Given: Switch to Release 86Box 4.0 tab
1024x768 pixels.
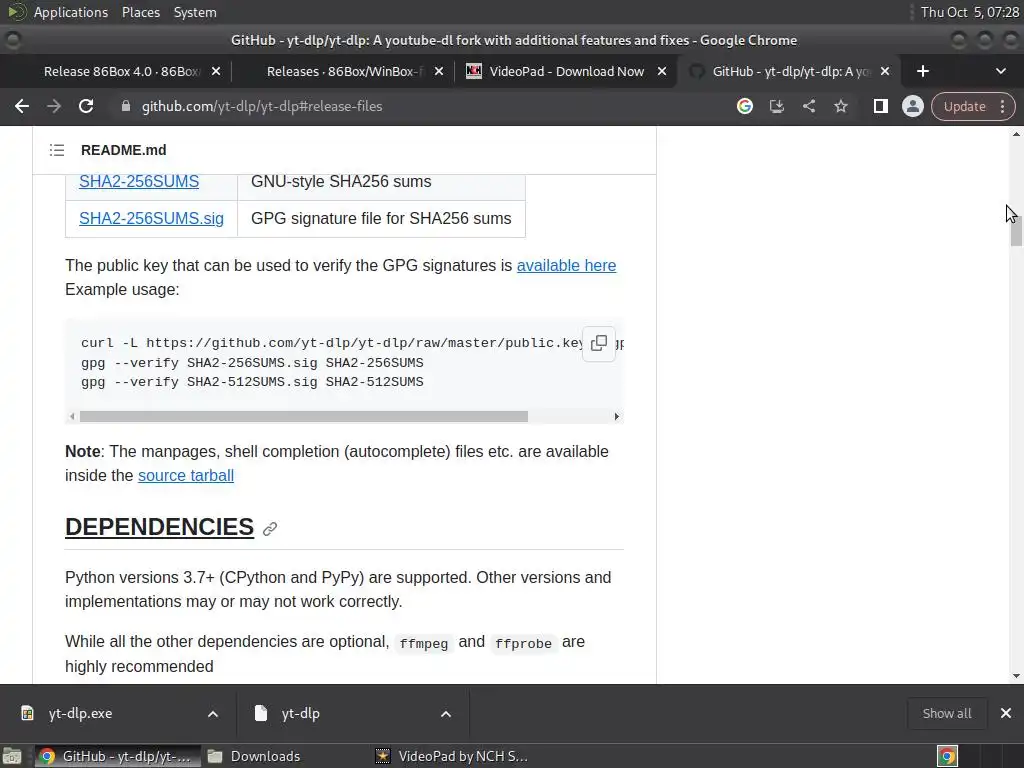Looking at the screenshot, I should (x=121, y=71).
